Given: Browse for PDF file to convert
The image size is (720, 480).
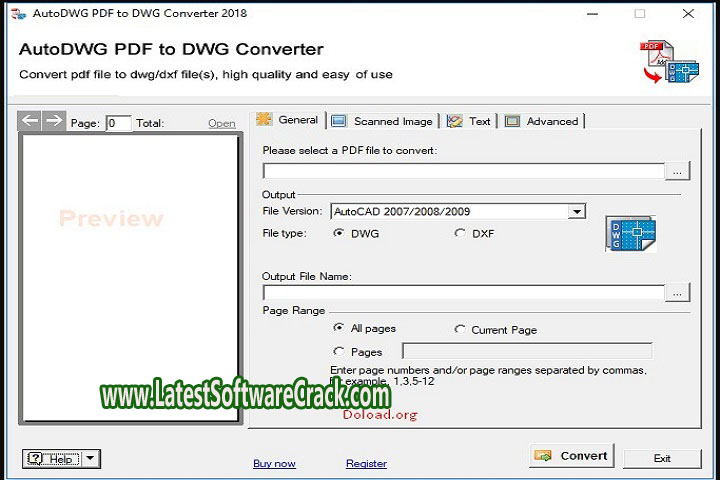Looking at the screenshot, I should tap(677, 171).
